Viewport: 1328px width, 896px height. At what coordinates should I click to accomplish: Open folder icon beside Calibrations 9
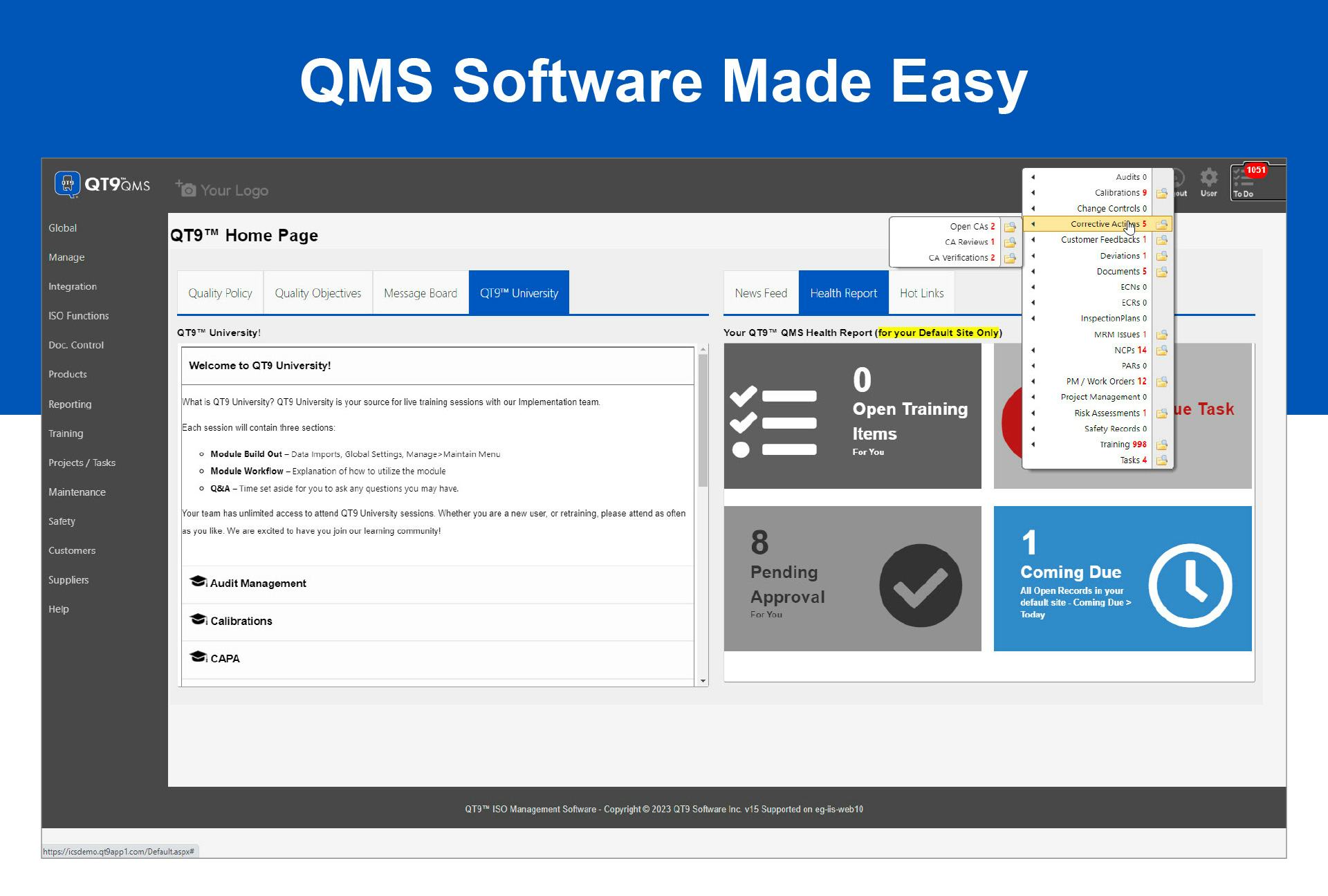[x=1162, y=194]
